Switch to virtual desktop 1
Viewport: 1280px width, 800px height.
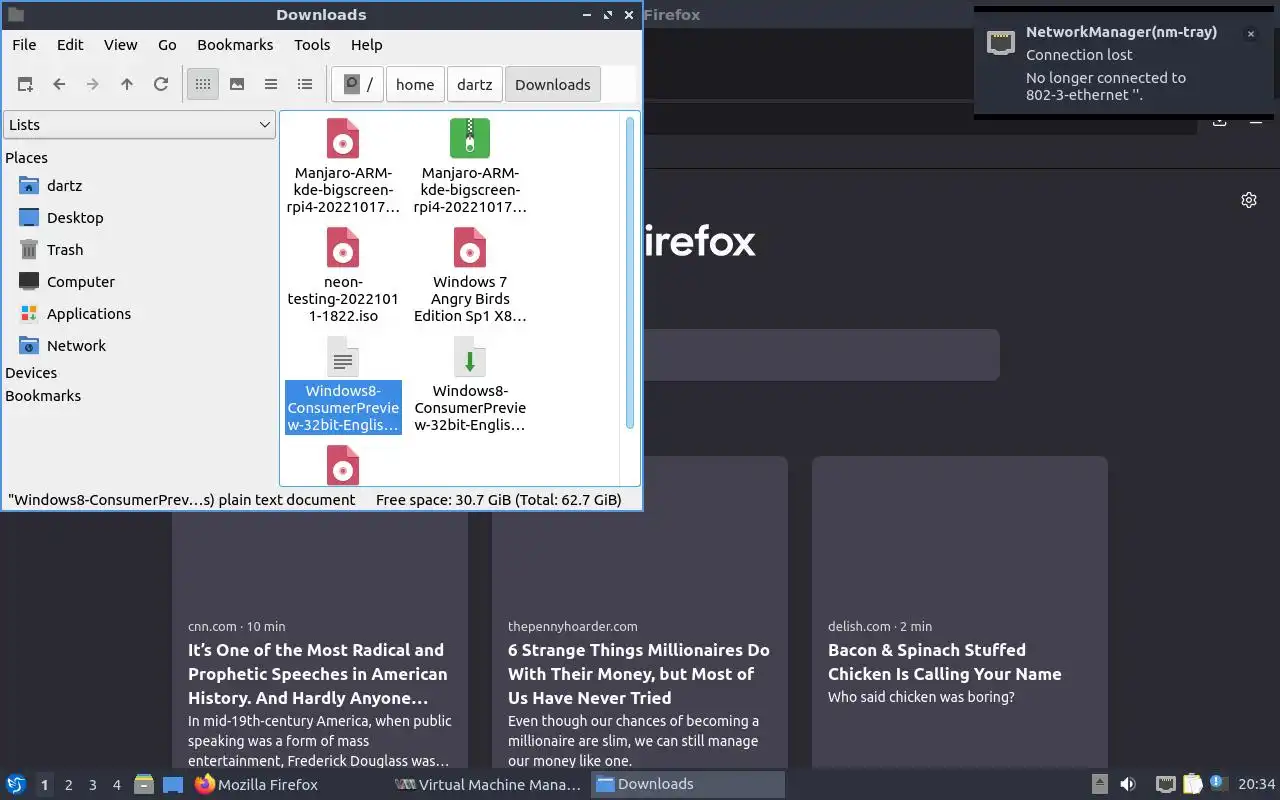pyautogui.click(x=45, y=785)
